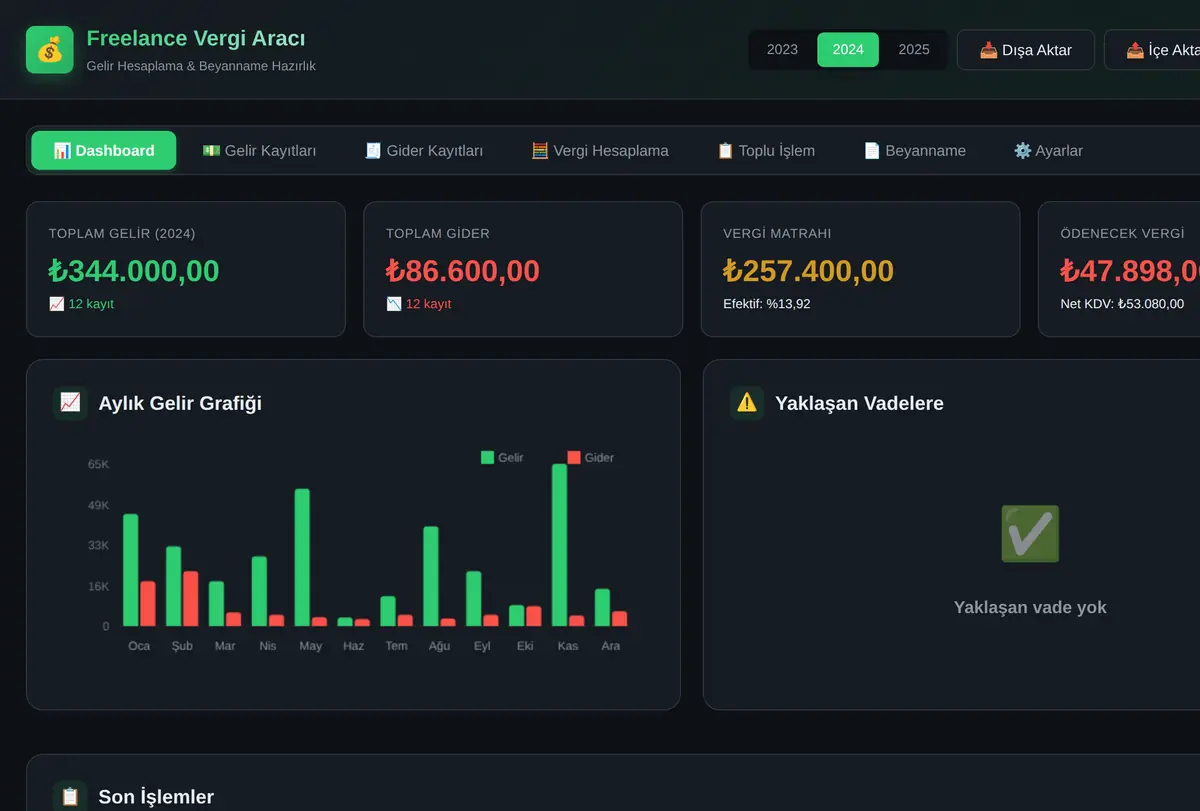Click the 'Son İşlemler' heading
The height and width of the screenshot is (811, 1200).
point(156,797)
